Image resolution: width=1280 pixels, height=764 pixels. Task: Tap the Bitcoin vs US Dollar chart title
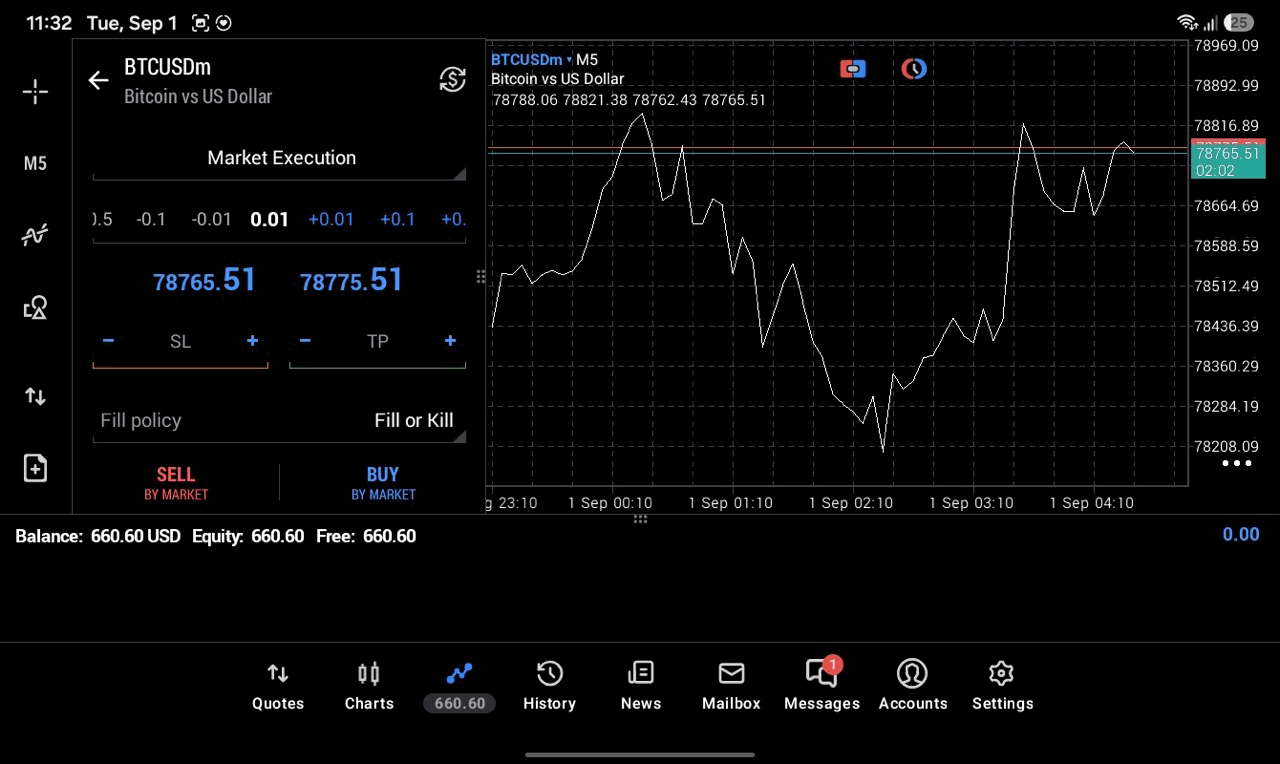tap(557, 79)
